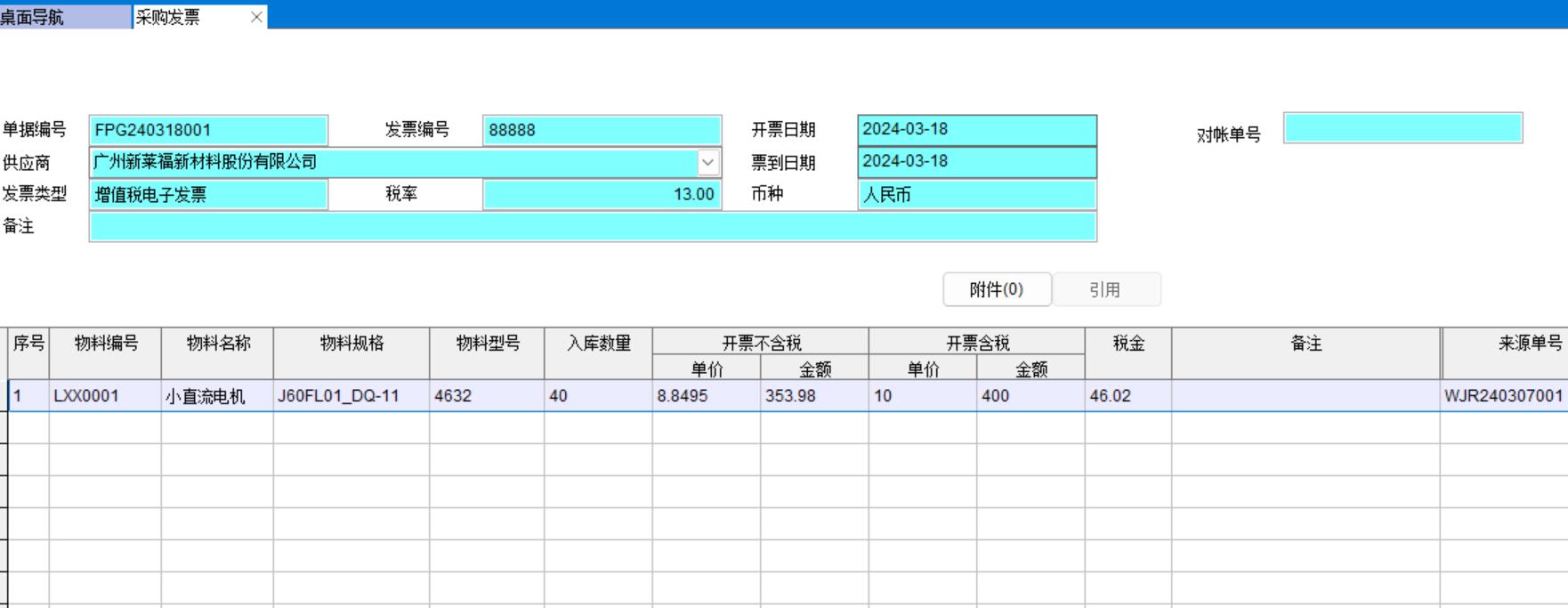Click the 入库数量 column header
1568x608 pixels.
pyautogui.click(x=598, y=344)
